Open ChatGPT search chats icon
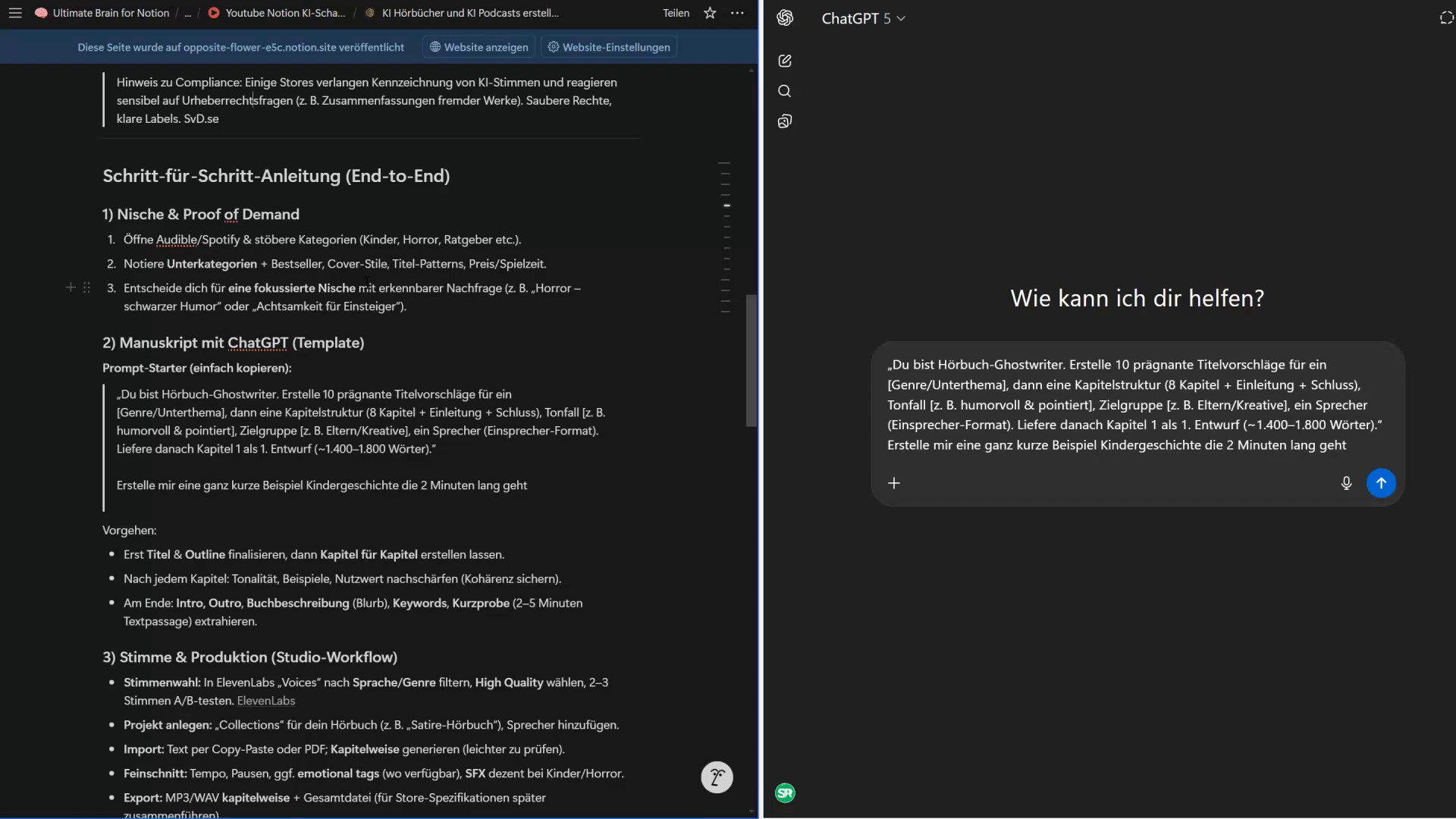 tap(785, 91)
